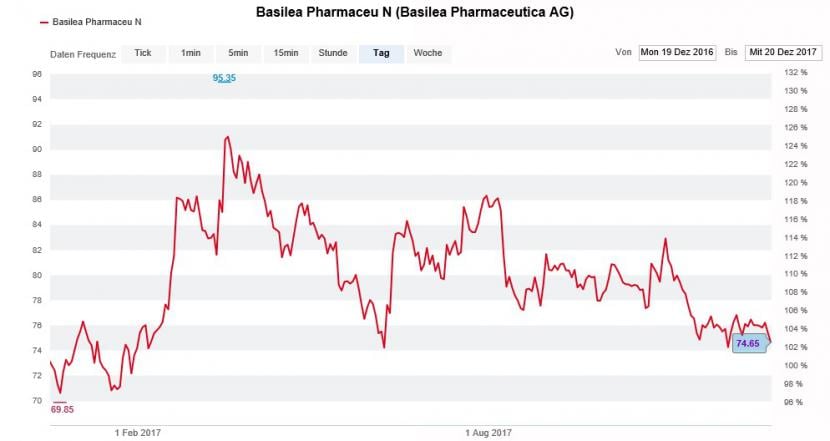
Task: Click the Von start date field
Action: (x=677, y=53)
